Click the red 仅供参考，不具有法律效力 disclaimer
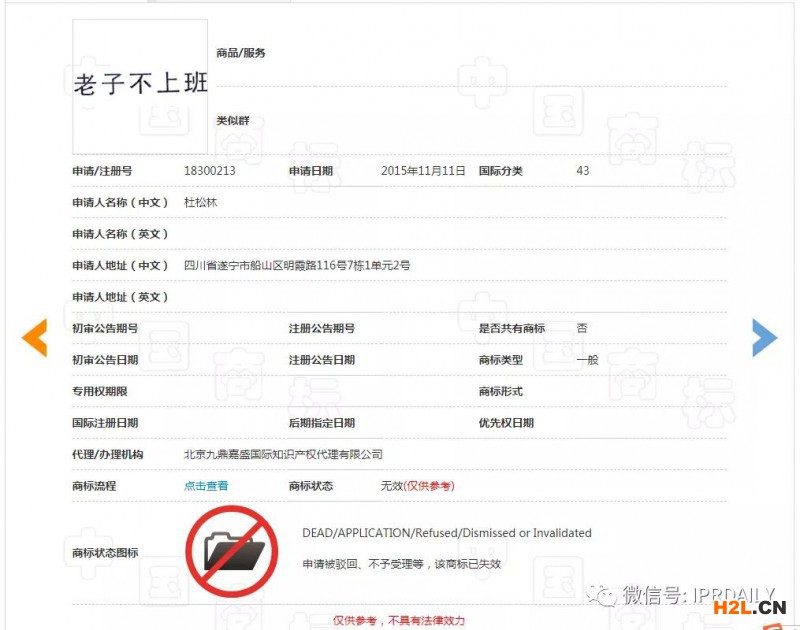Viewport: 800px width, 630px height. click(399, 620)
